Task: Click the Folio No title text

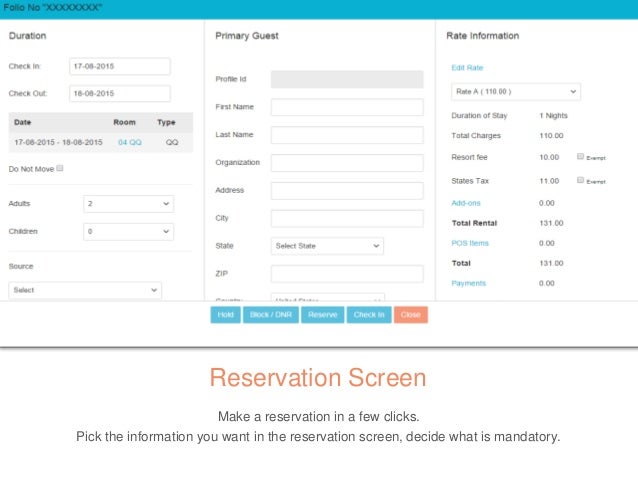Action: point(52,7)
